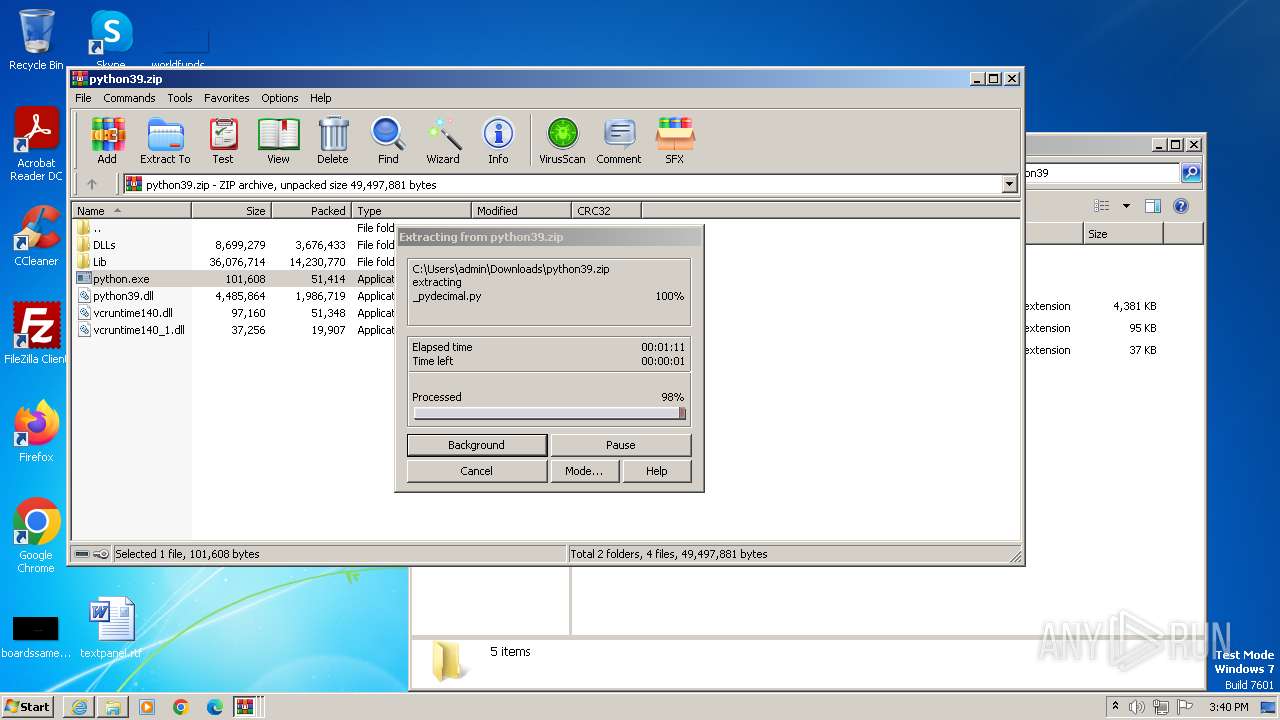Screen dimensions: 1280x720
Task: Show hidden system tray icons
Action: point(1115,706)
